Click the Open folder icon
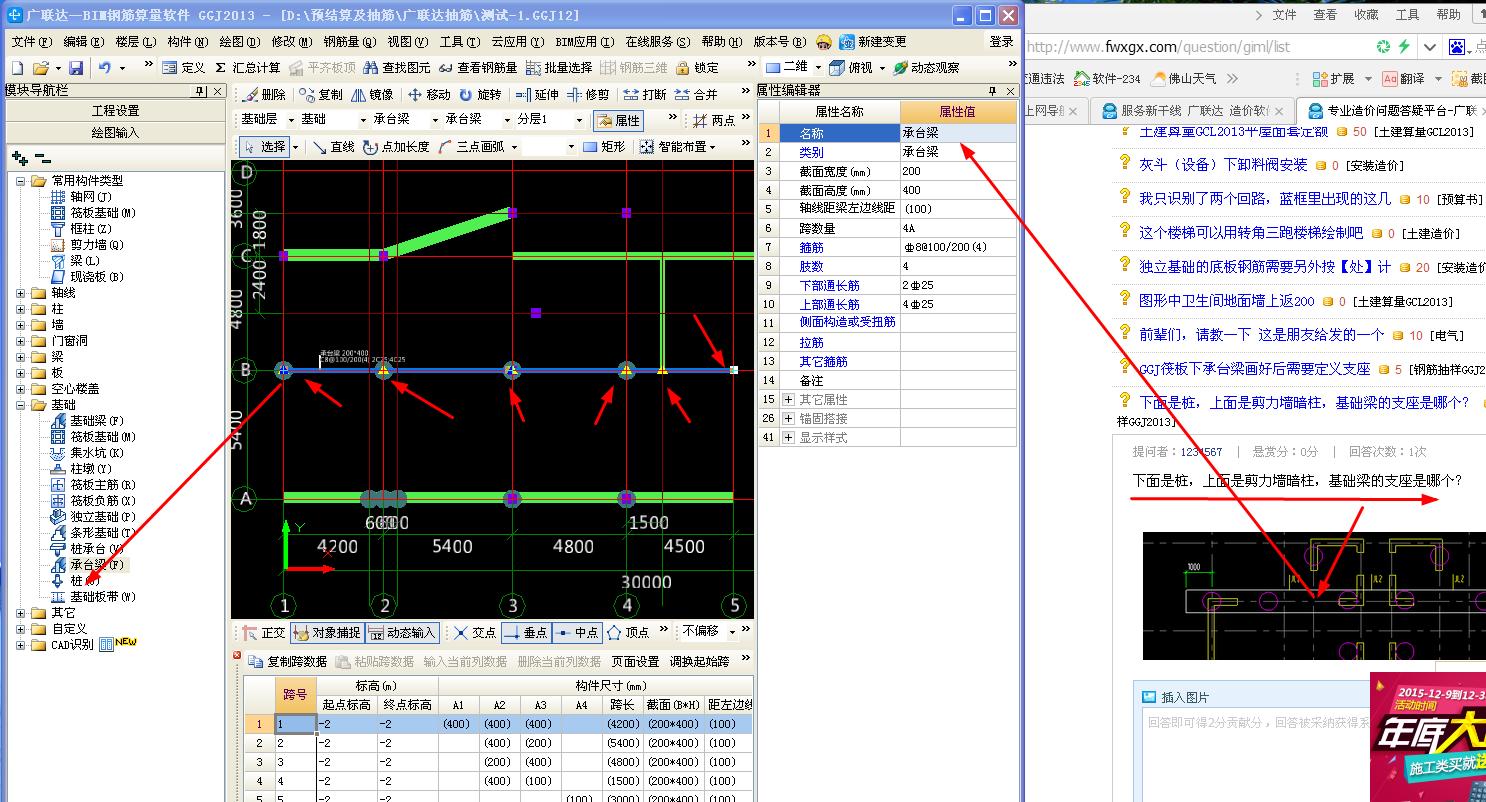 (41, 67)
